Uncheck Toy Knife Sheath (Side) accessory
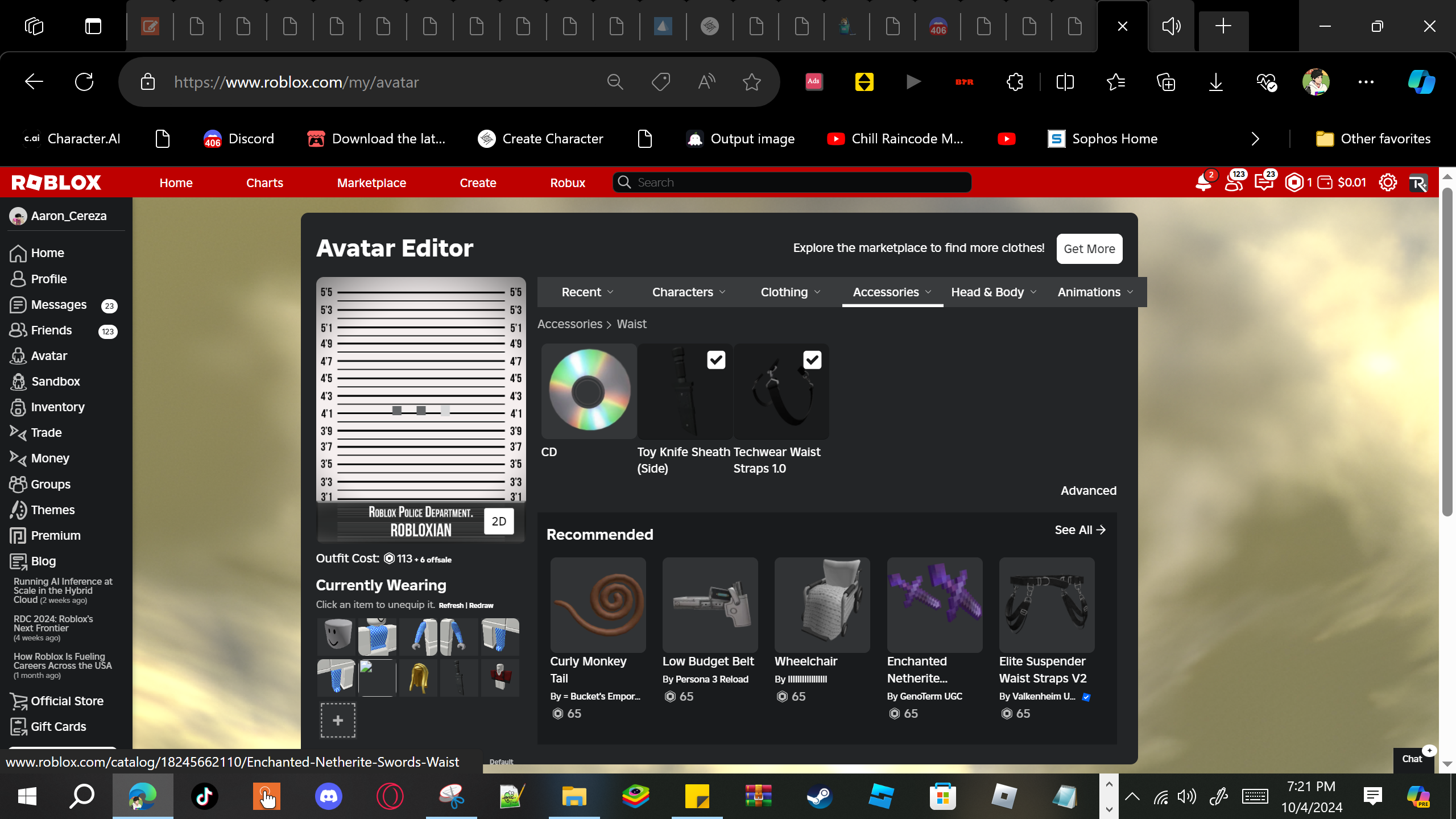This screenshot has width=1456, height=819. (x=716, y=359)
